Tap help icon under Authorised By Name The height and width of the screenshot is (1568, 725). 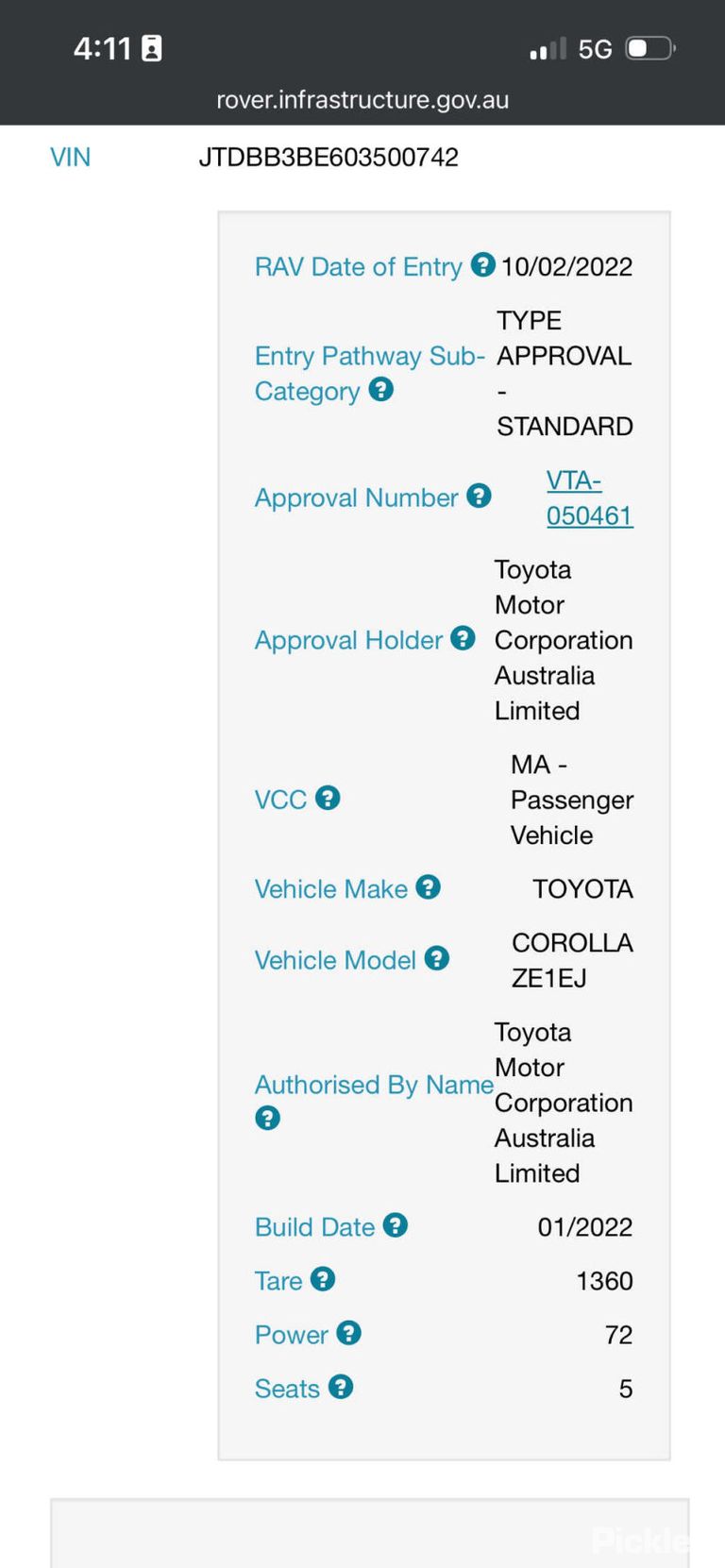(268, 1118)
